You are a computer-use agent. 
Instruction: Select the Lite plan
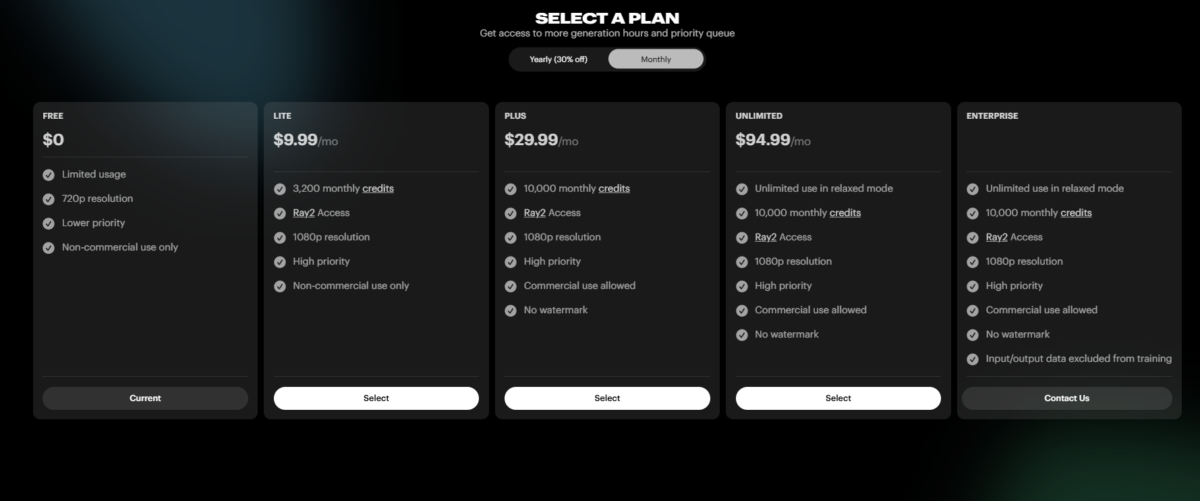tap(376, 398)
